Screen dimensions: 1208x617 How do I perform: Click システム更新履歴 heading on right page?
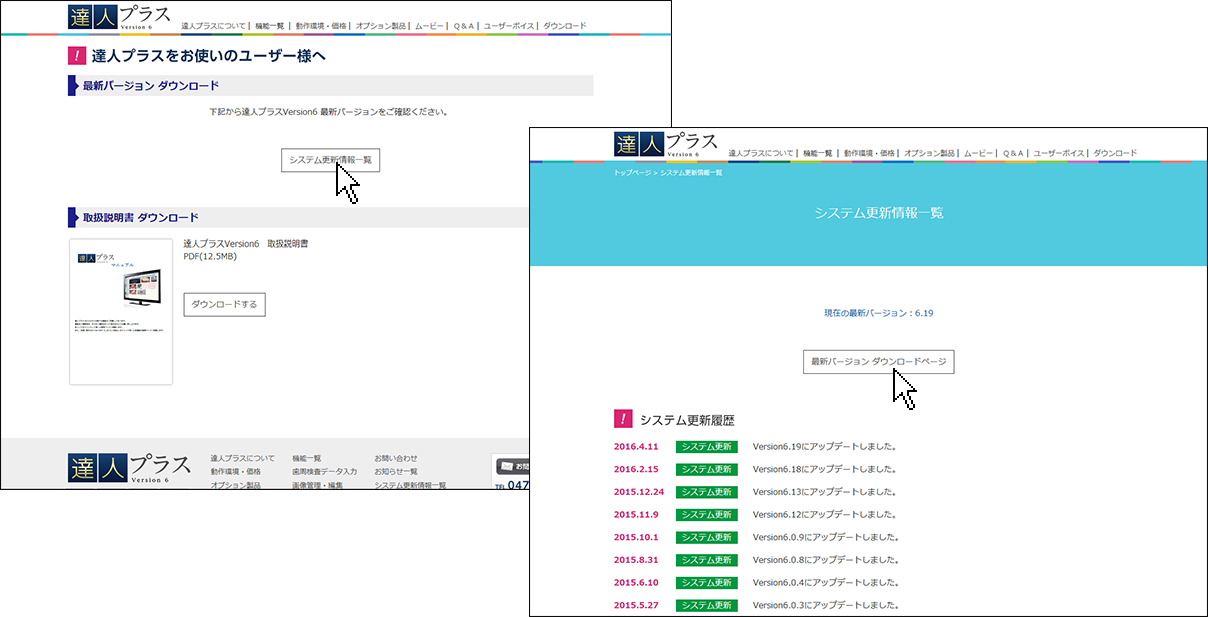click(687, 419)
